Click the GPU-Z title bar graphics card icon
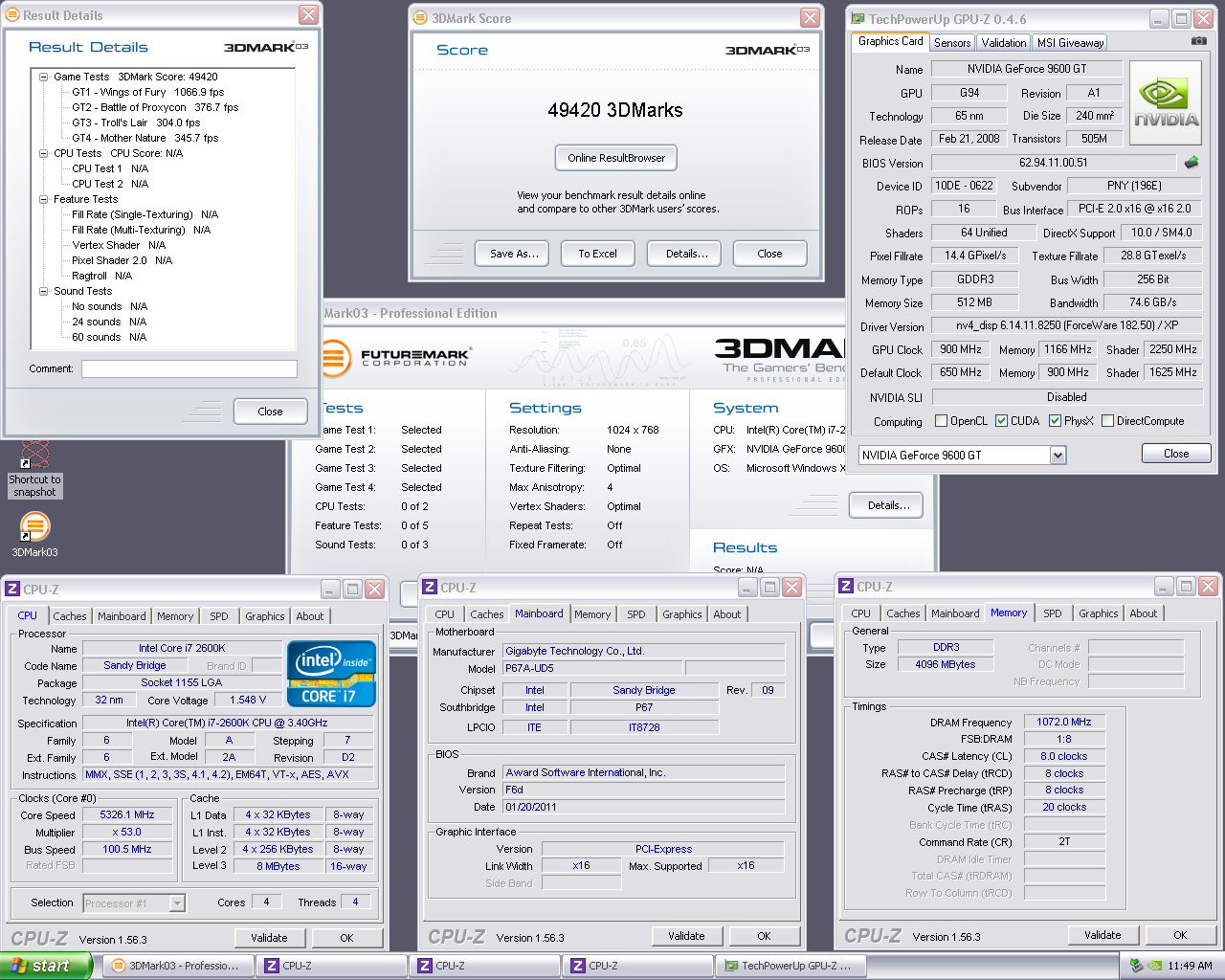 857,19
